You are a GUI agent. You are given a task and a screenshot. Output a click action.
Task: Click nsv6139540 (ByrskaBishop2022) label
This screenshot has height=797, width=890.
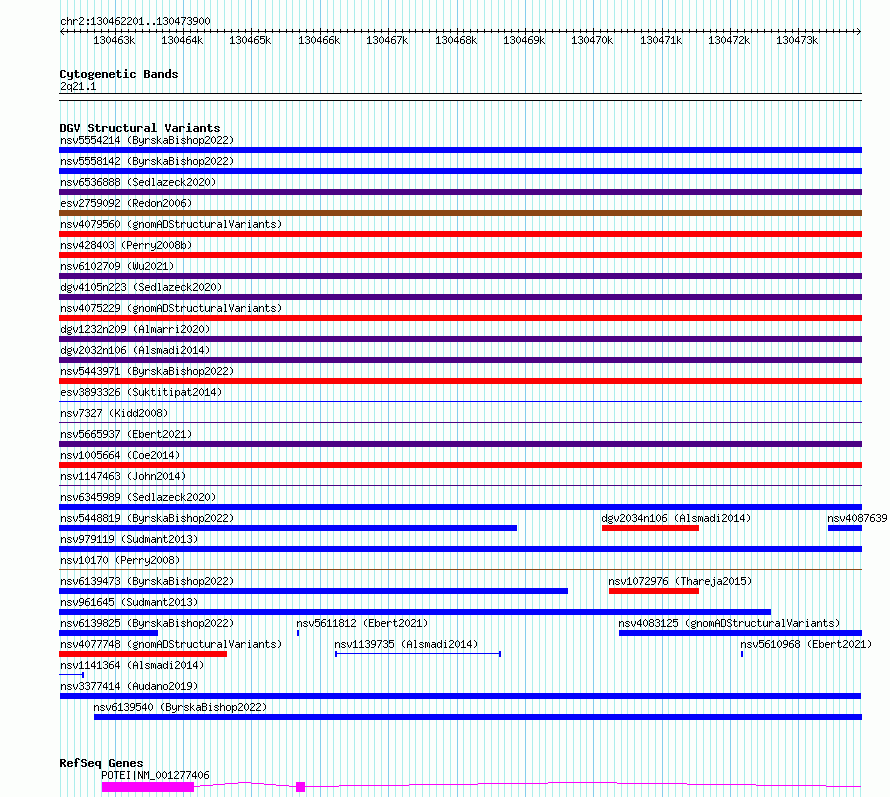click(x=180, y=707)
